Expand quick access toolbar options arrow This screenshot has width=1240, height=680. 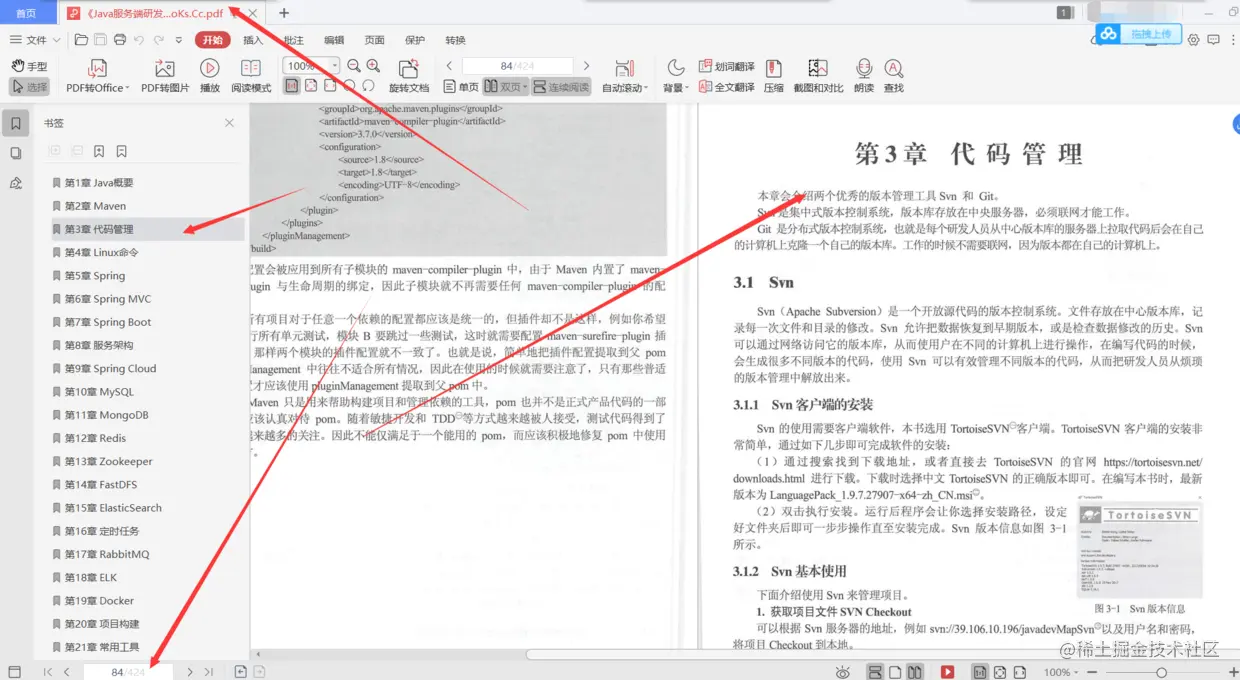pos(179,40)
